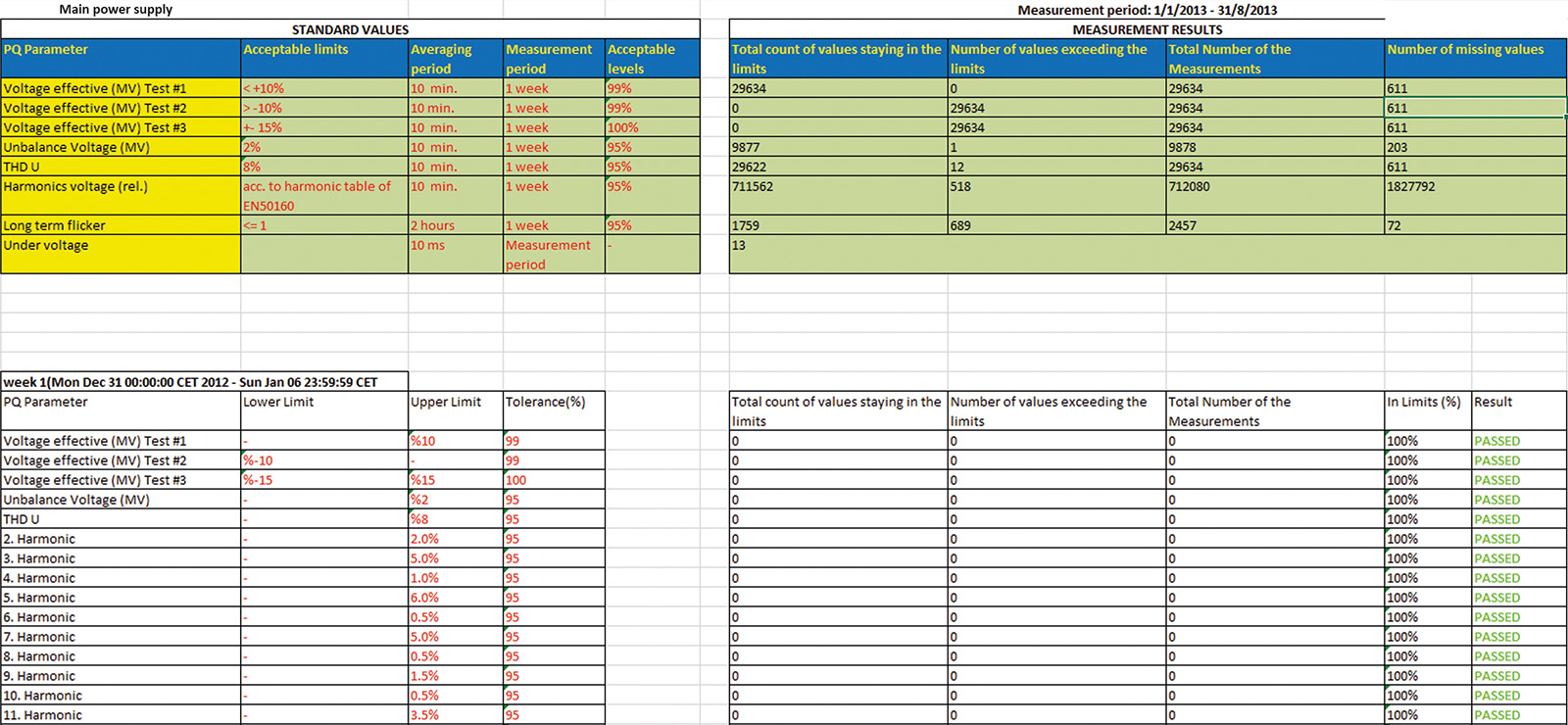Select the '8. Harmonic' row label
The height and width of the screenshot is (725, 1568).
(x=121, y=656)
